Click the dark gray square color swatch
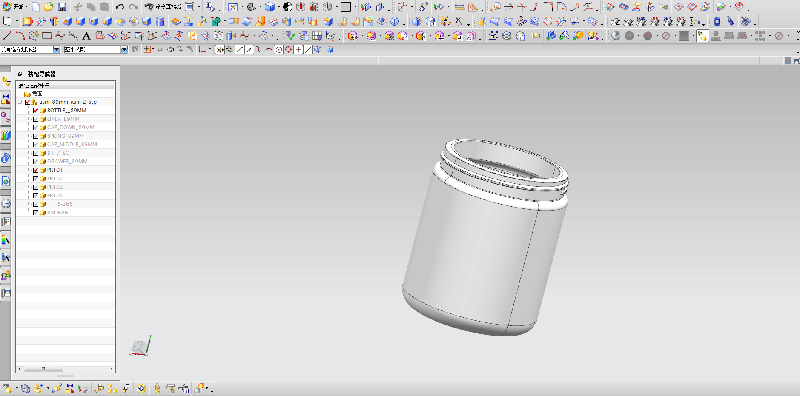 [684, 36]
